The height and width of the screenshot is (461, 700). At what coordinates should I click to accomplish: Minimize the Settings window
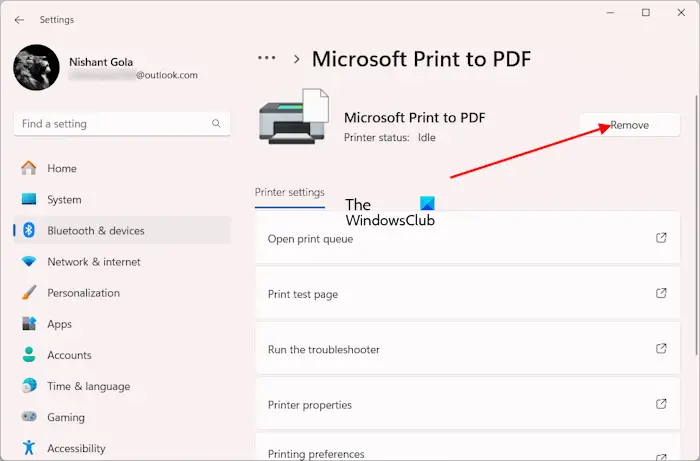pyautogui.click(x=610, y=12)
